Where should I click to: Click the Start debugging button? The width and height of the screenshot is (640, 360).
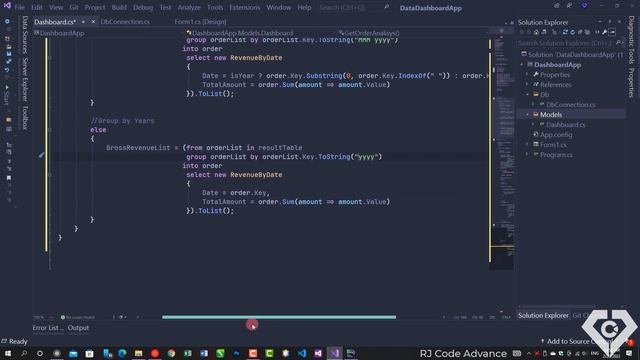coord(7,96)
